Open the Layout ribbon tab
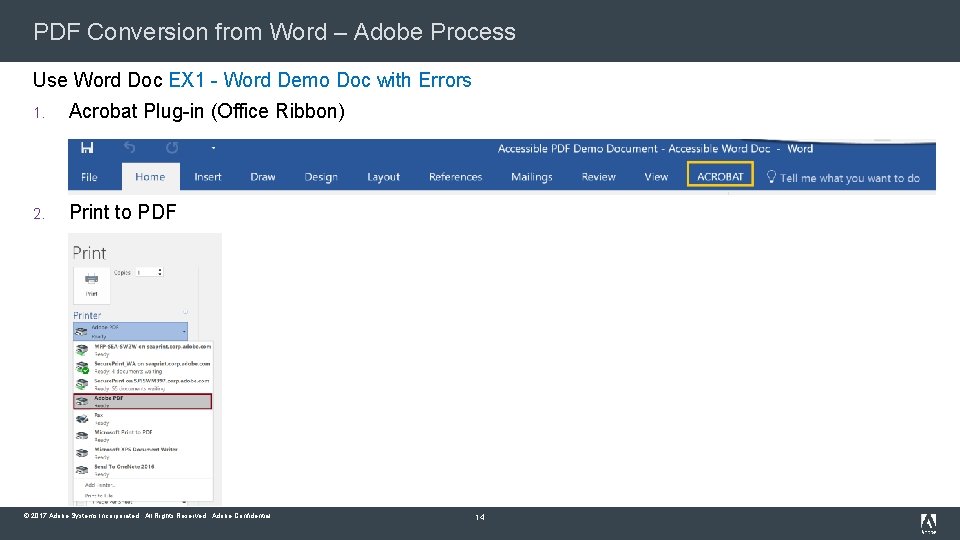 [383, 177]
